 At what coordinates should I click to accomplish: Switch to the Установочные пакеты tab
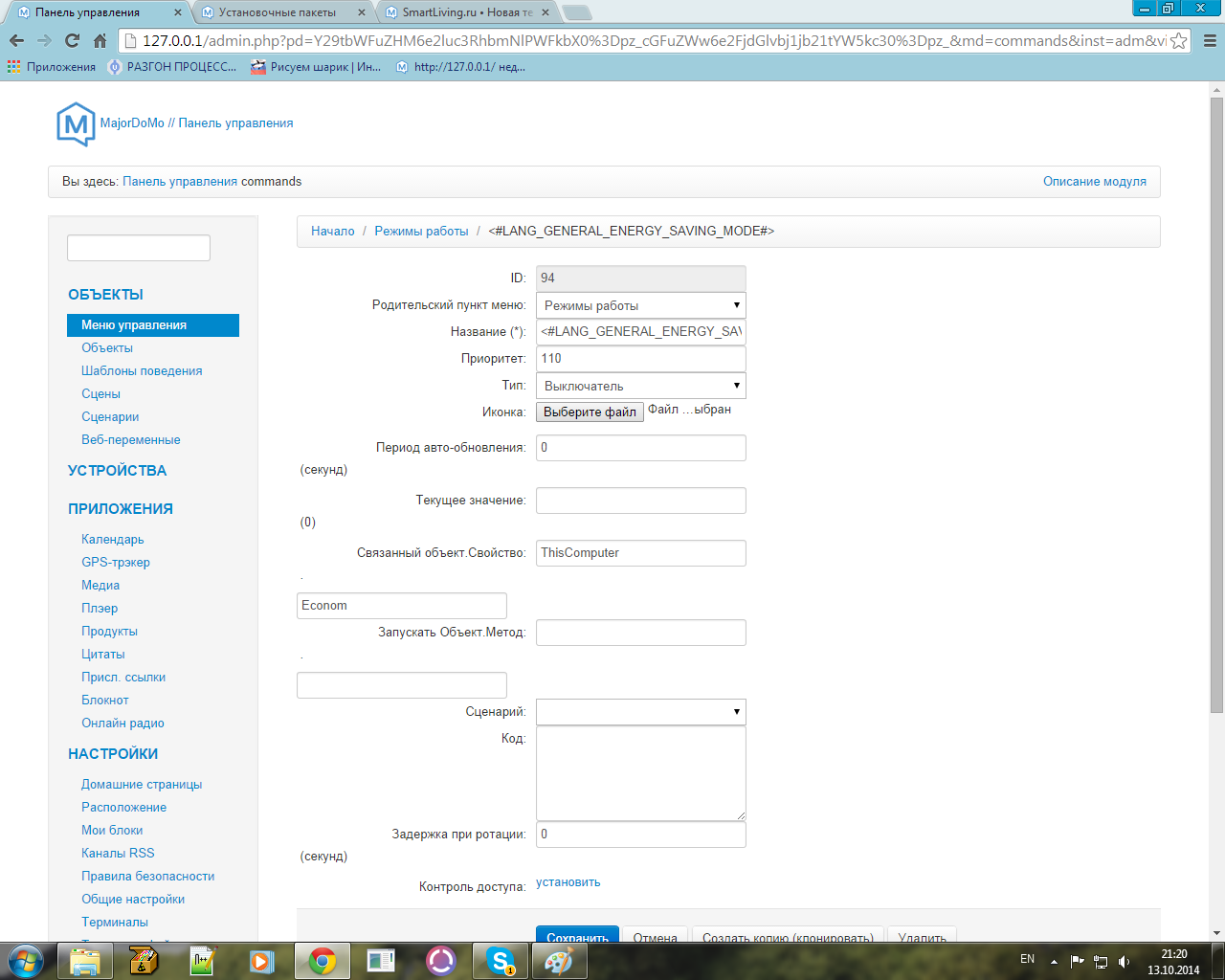coord(278,12)
